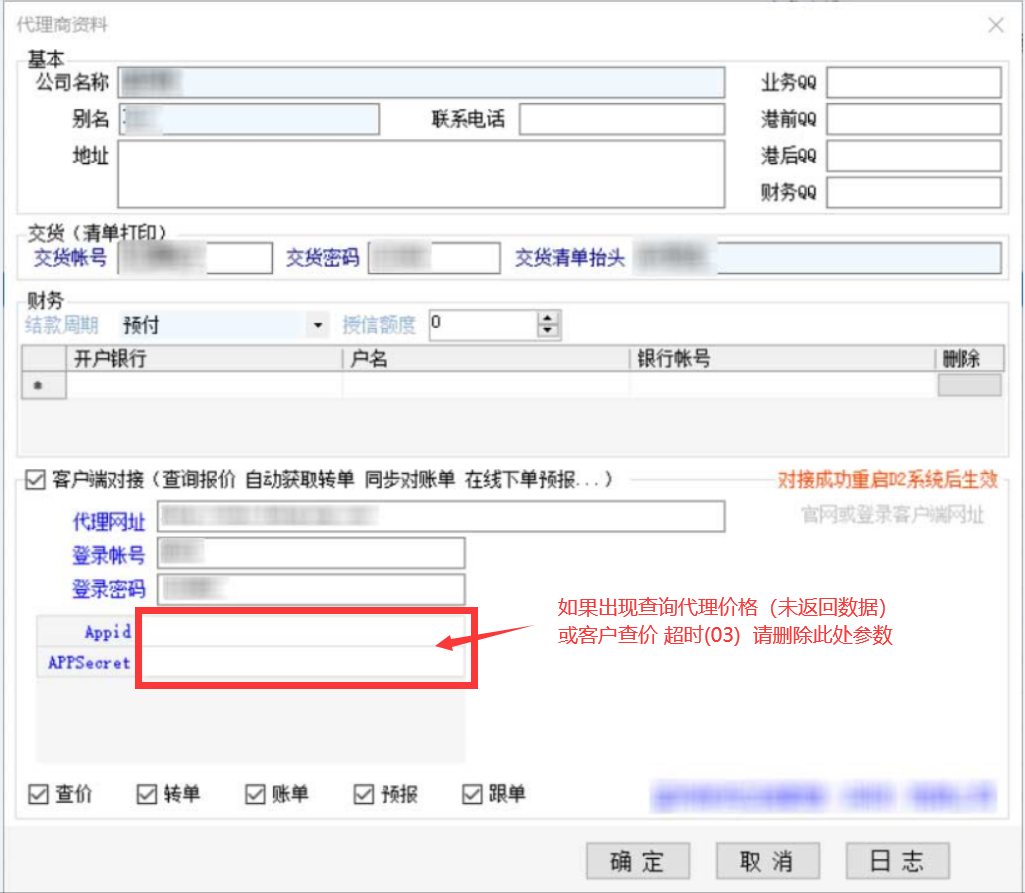Click the Appid value field

pos(300,632)
